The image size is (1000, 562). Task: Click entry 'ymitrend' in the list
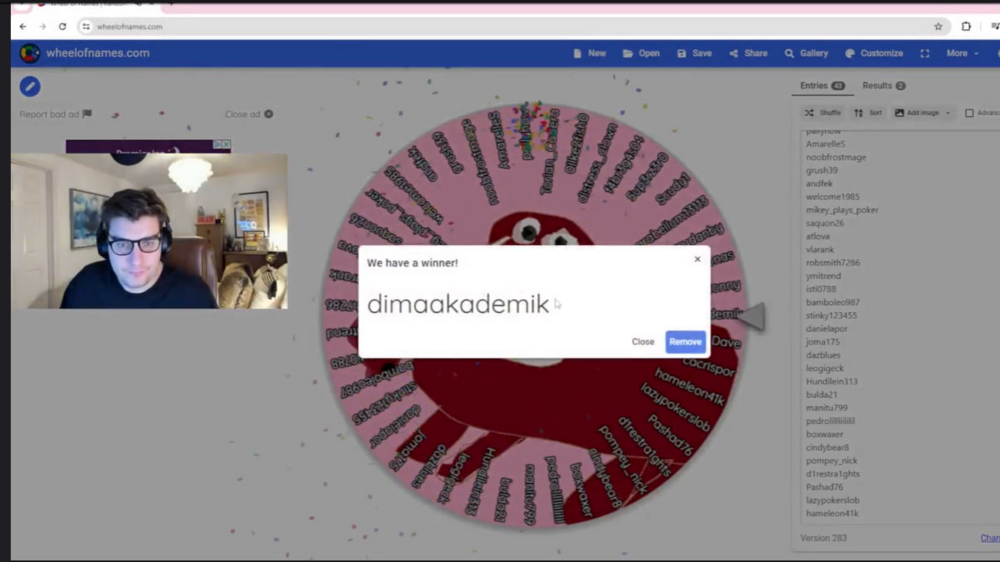823,276
